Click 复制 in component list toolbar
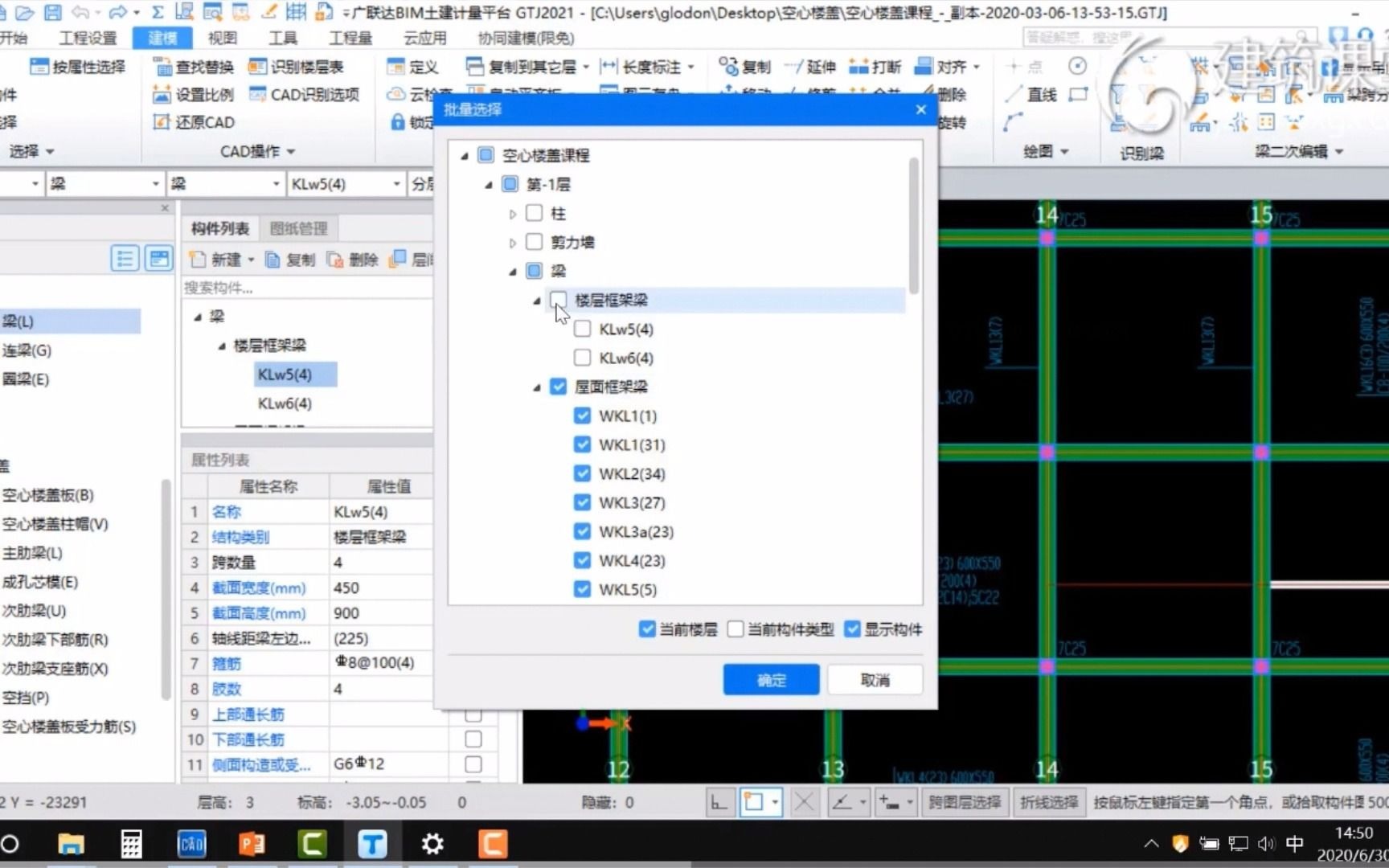Screen dimensions: 1389x868 click(290, 259)
